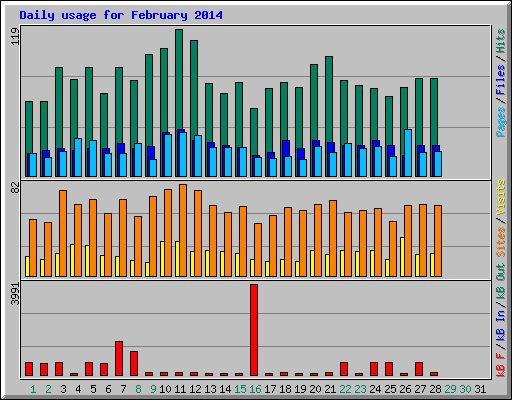Click the yellow visits bar for day 10

[162, 259]
